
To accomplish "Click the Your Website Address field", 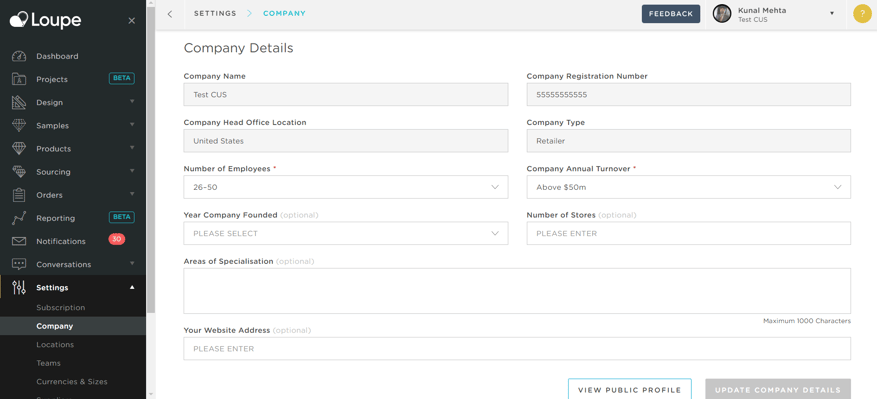I will pos(517,349).
